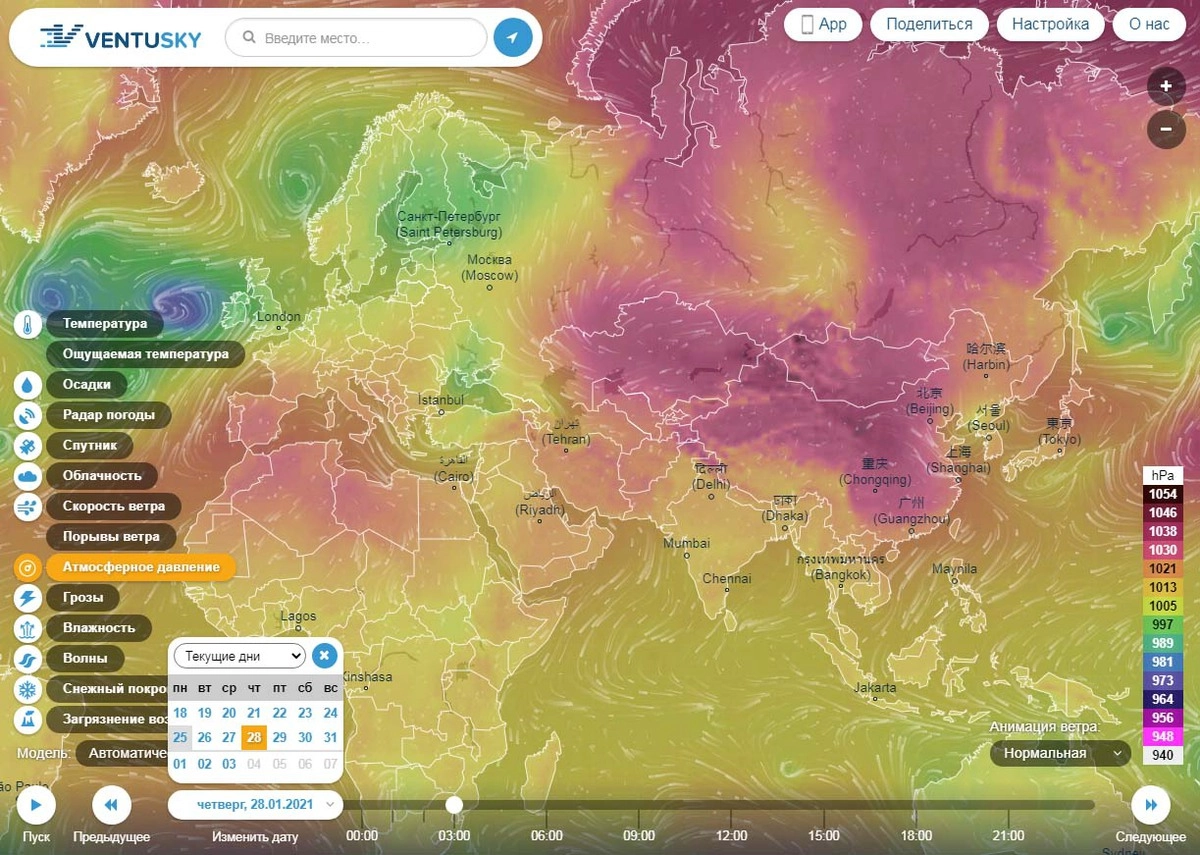
Task: Open the date selector четверг, 28.01.2021
Action: (255, 805)
